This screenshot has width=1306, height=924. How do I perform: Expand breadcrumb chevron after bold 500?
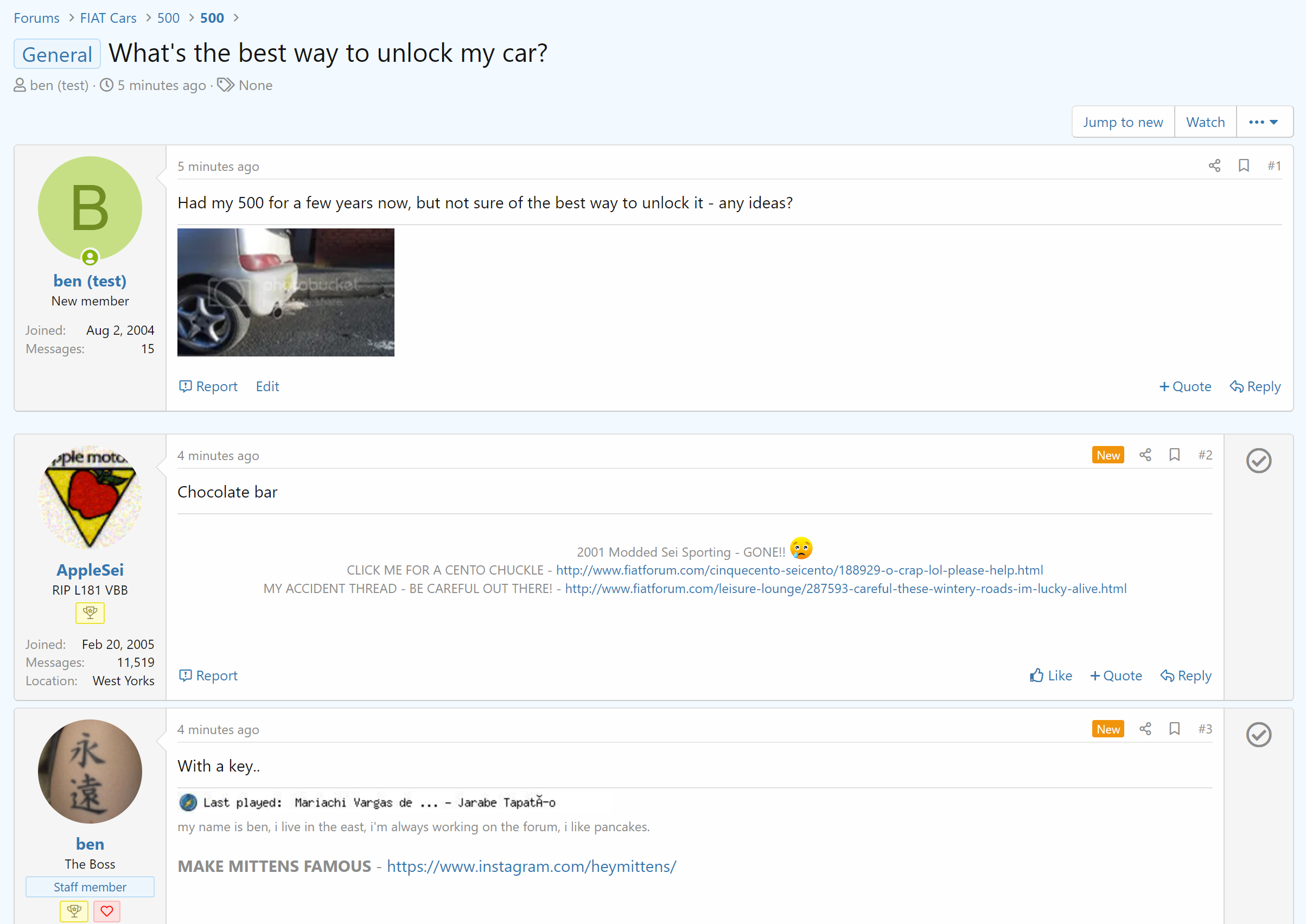pyautogui.click(x=236, y=18)
